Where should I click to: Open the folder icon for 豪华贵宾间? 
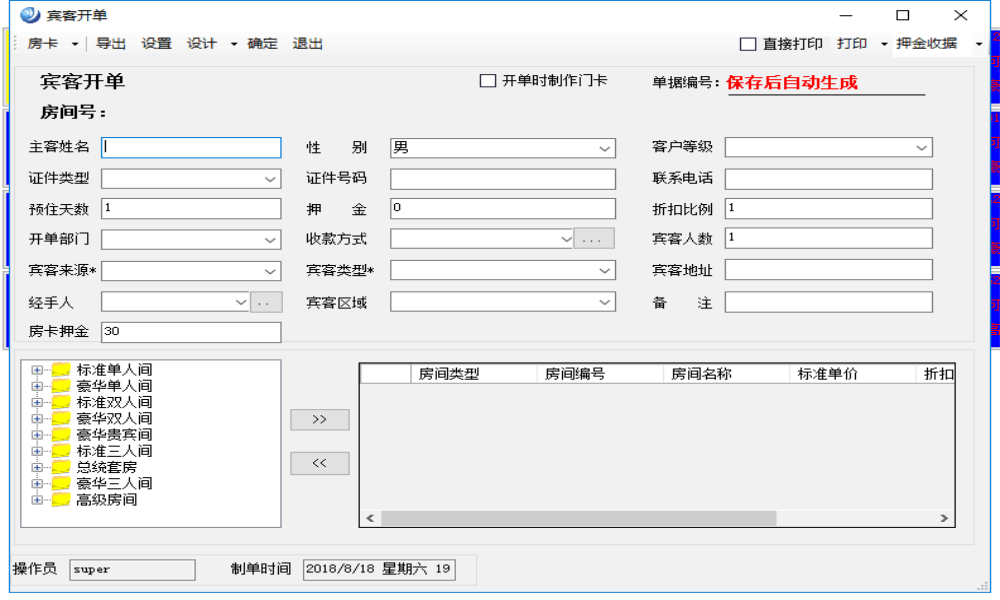coord(61,435)
